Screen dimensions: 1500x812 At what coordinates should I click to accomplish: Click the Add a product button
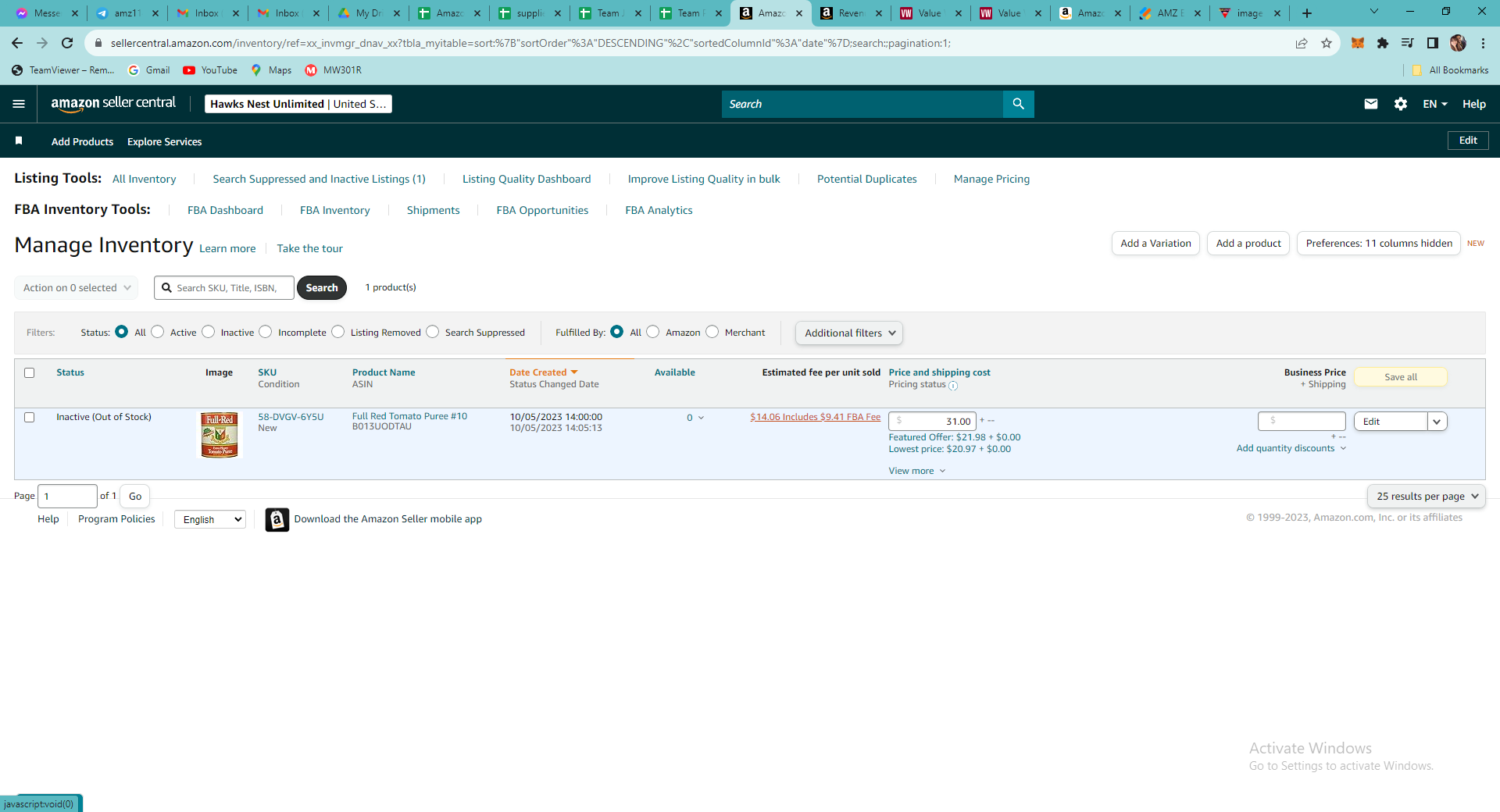1248,243
